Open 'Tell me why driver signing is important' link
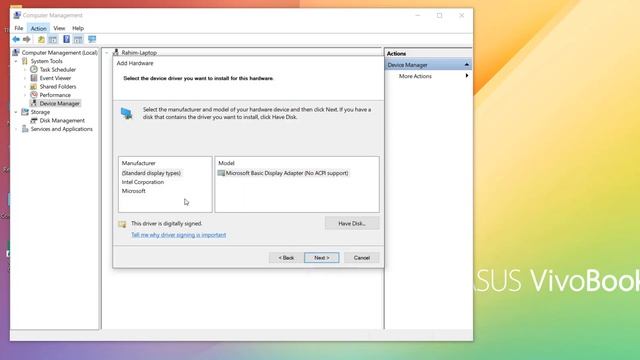The width and height of the screenshot is (640, 360). [178, 235]
